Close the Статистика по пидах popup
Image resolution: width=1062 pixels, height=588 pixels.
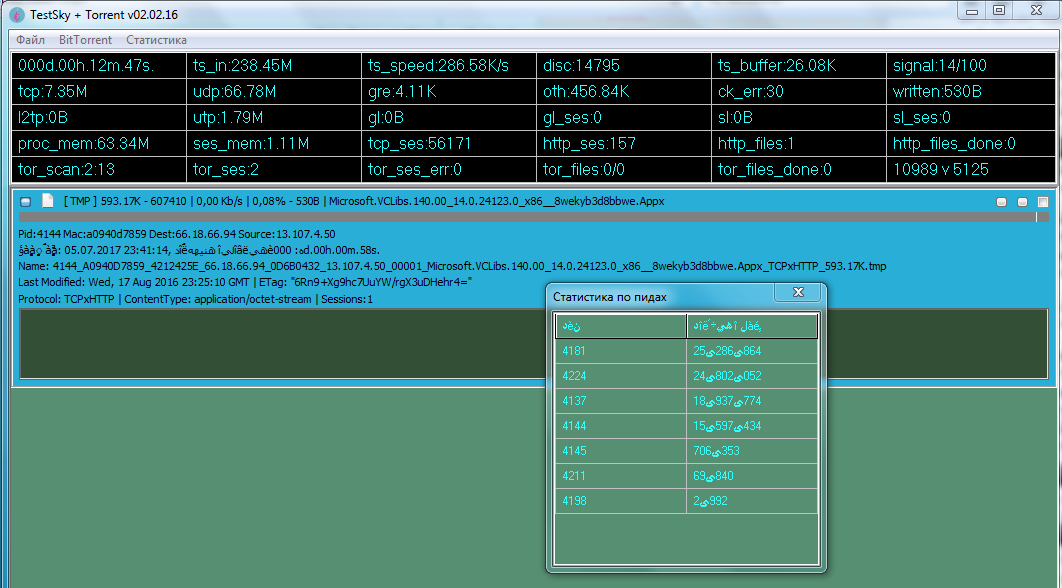pos(798,293)
